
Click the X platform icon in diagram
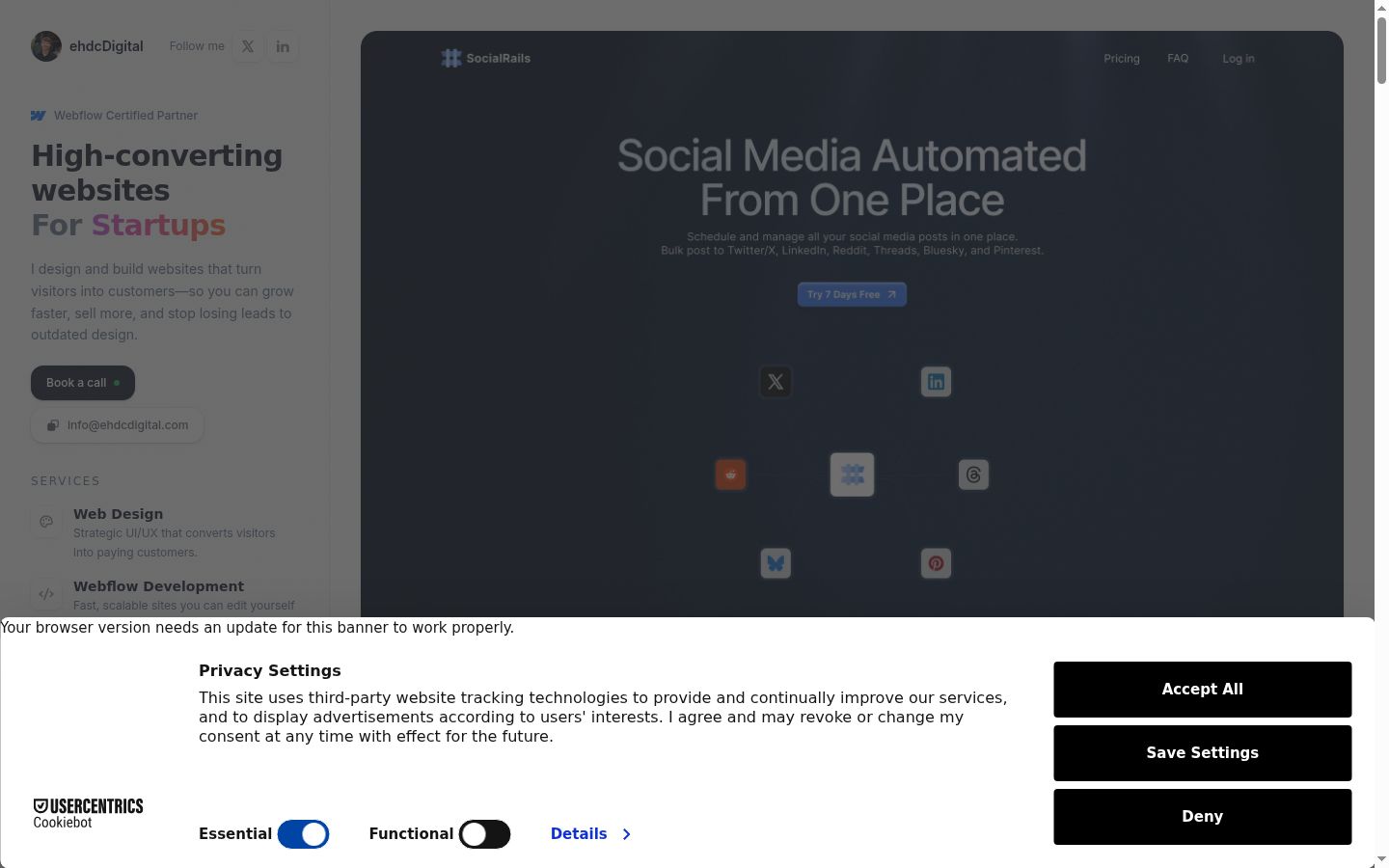coord(776,382)
